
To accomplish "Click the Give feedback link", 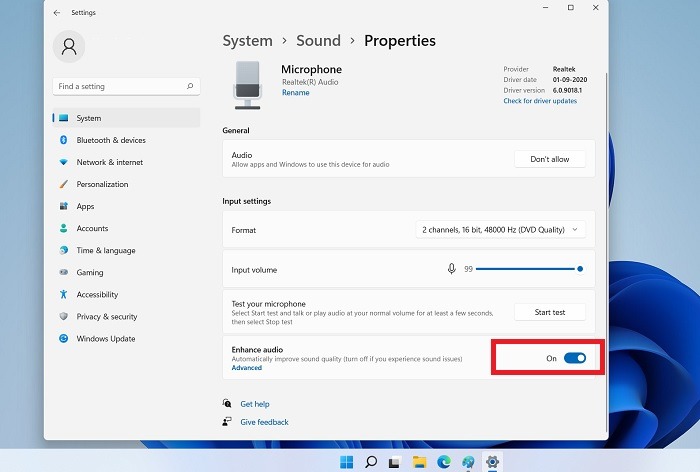I will (x=264, y=422).
